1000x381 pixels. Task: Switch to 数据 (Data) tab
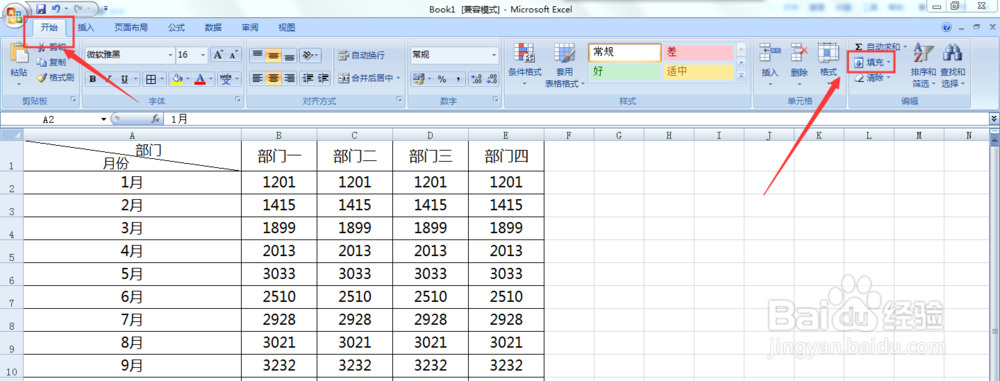pyautogui.click(x=213, y=27)
